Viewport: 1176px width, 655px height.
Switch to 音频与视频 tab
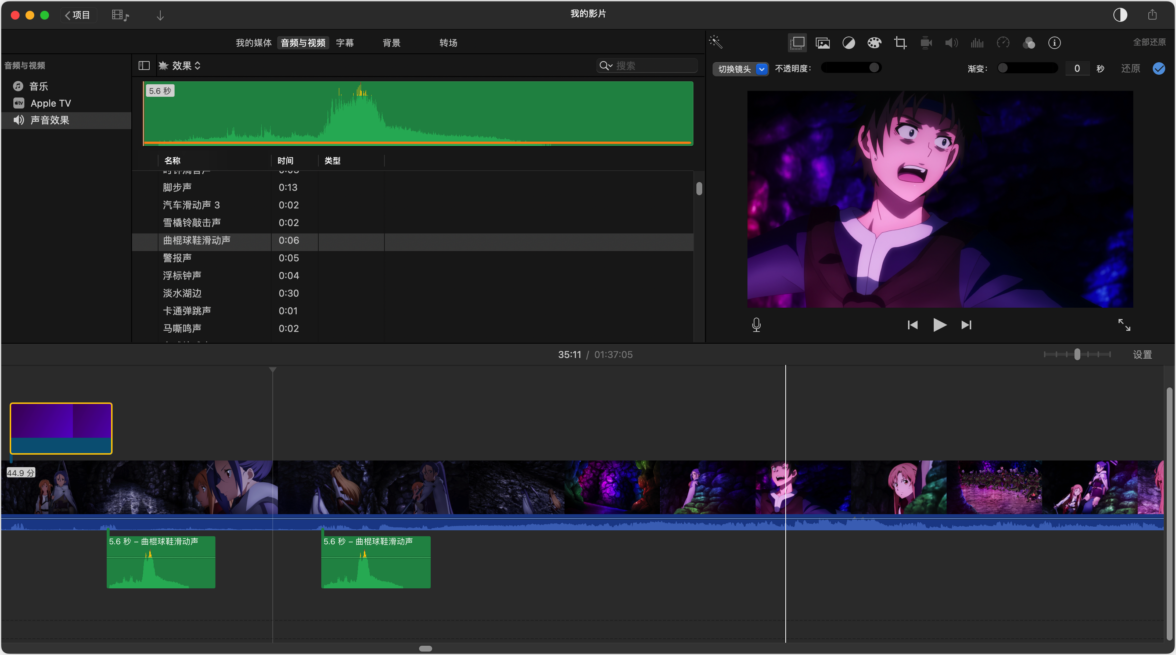click(x=303, y=43)
